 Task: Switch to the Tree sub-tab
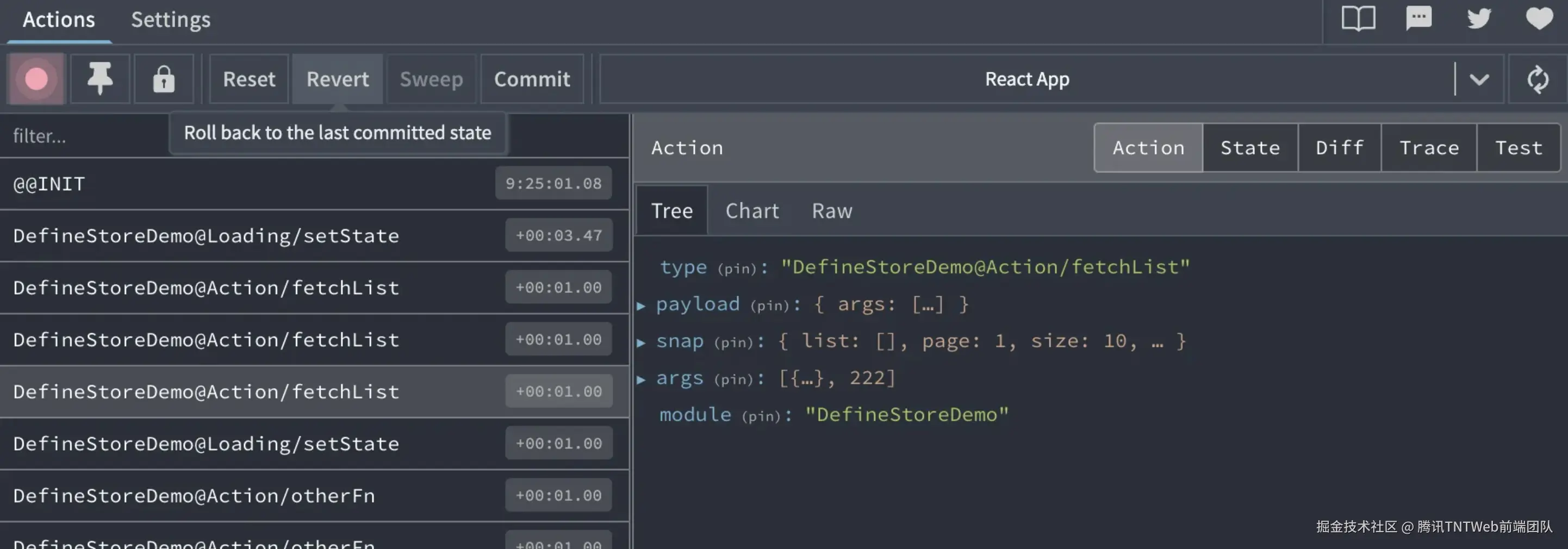pos(672,210)
